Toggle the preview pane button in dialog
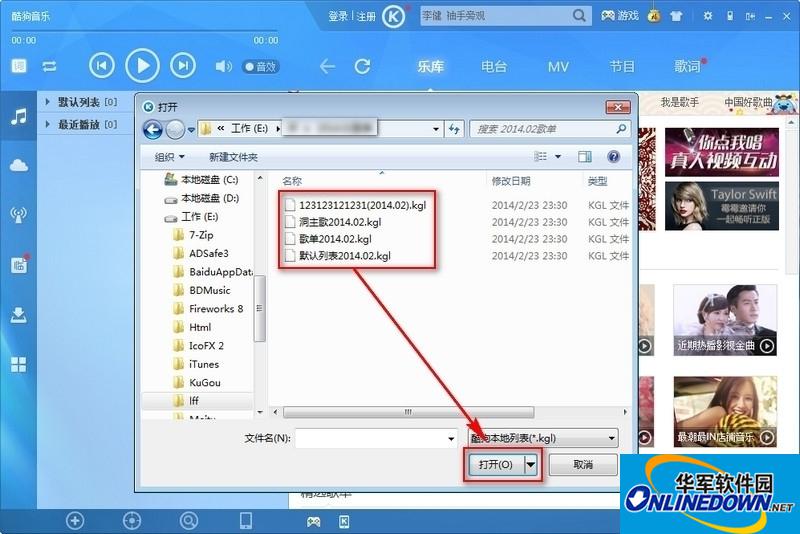This screenshot has width=800, height=534. pos(586,157)
